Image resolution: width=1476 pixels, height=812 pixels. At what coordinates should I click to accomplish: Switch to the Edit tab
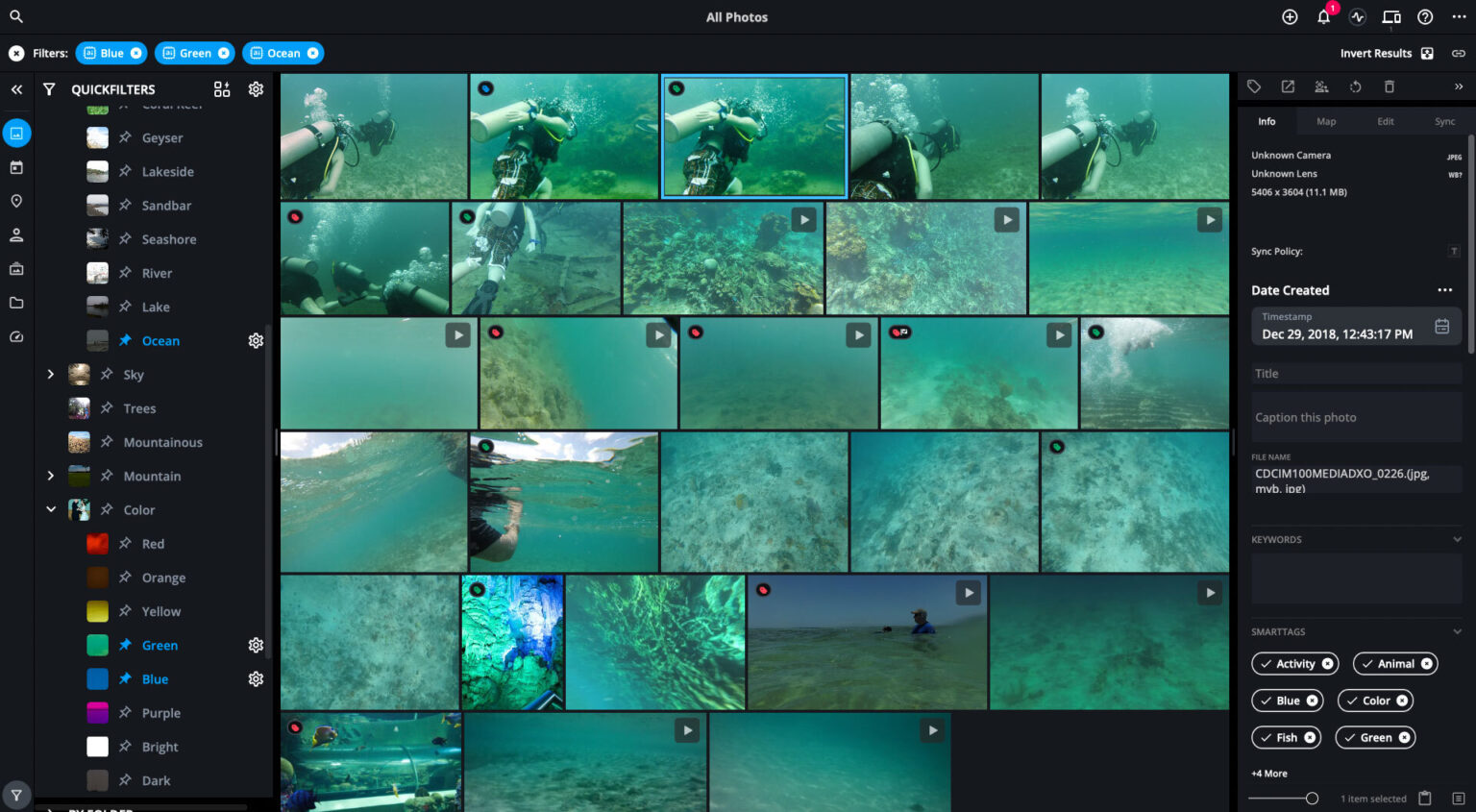point(1385,121)
